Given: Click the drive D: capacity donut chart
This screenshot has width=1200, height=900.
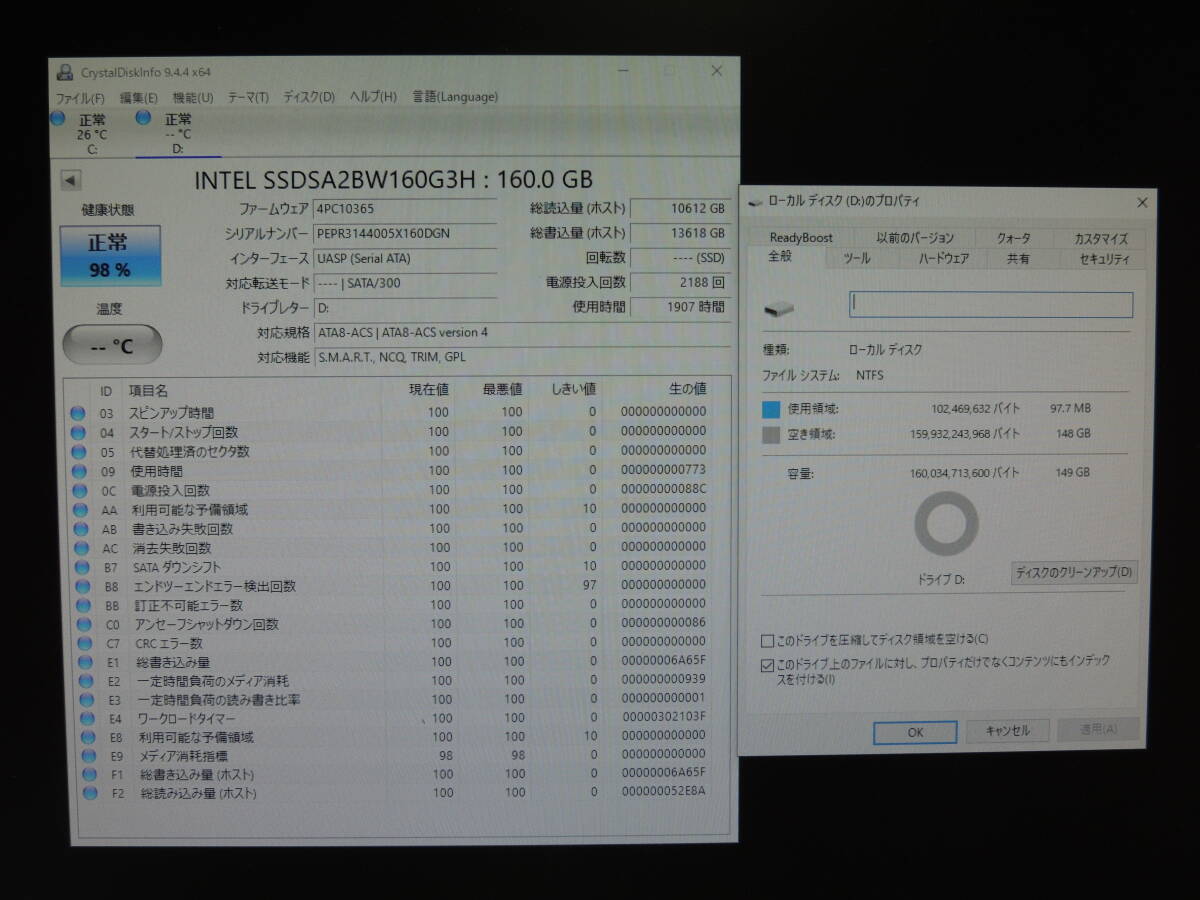Looking at the screenshot, I should tap(946, 524).
